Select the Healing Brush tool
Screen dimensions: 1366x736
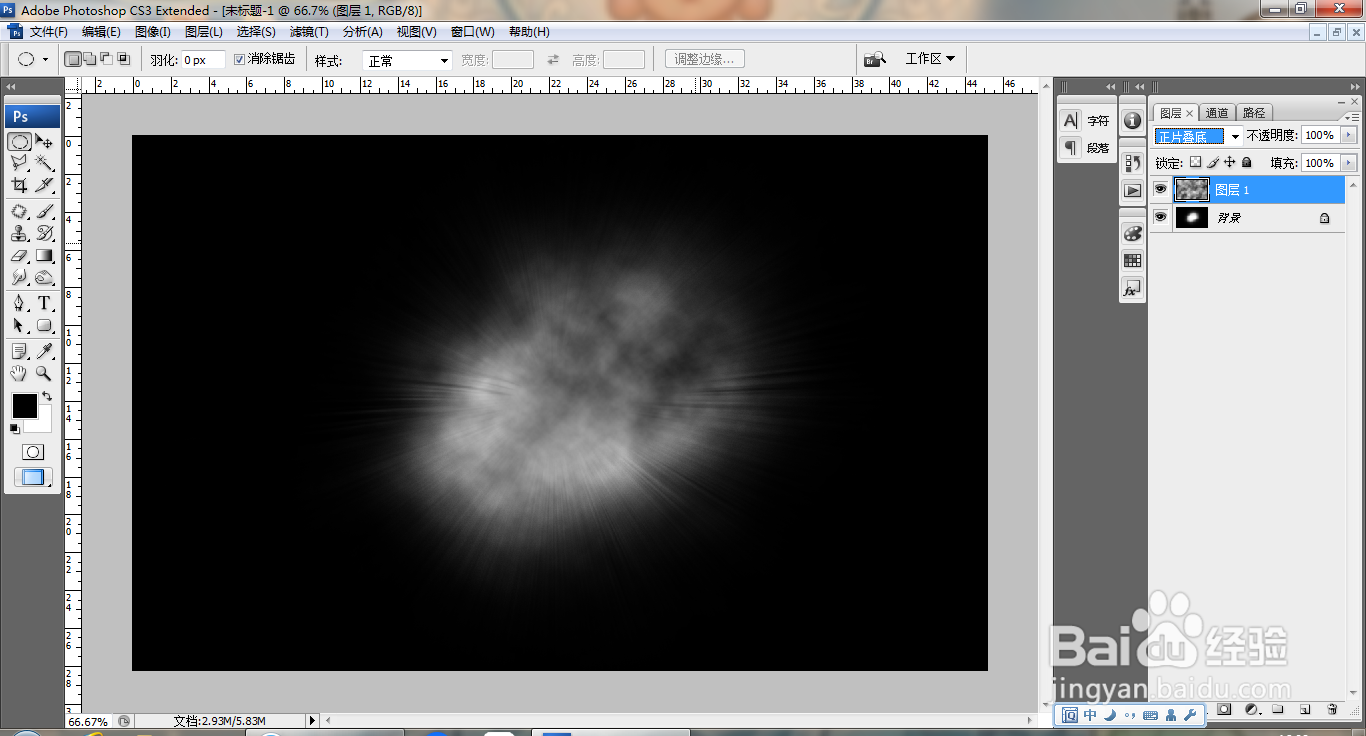[x=20, y=211]
